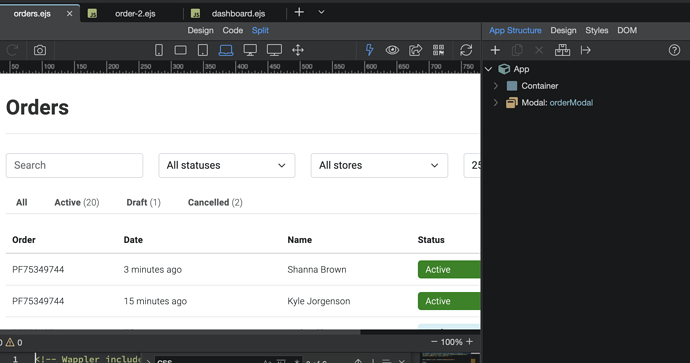The height and width of the screenshot is (363, 690).
Task: Expand the Container tree node
Action: click(x=496, y=86)
